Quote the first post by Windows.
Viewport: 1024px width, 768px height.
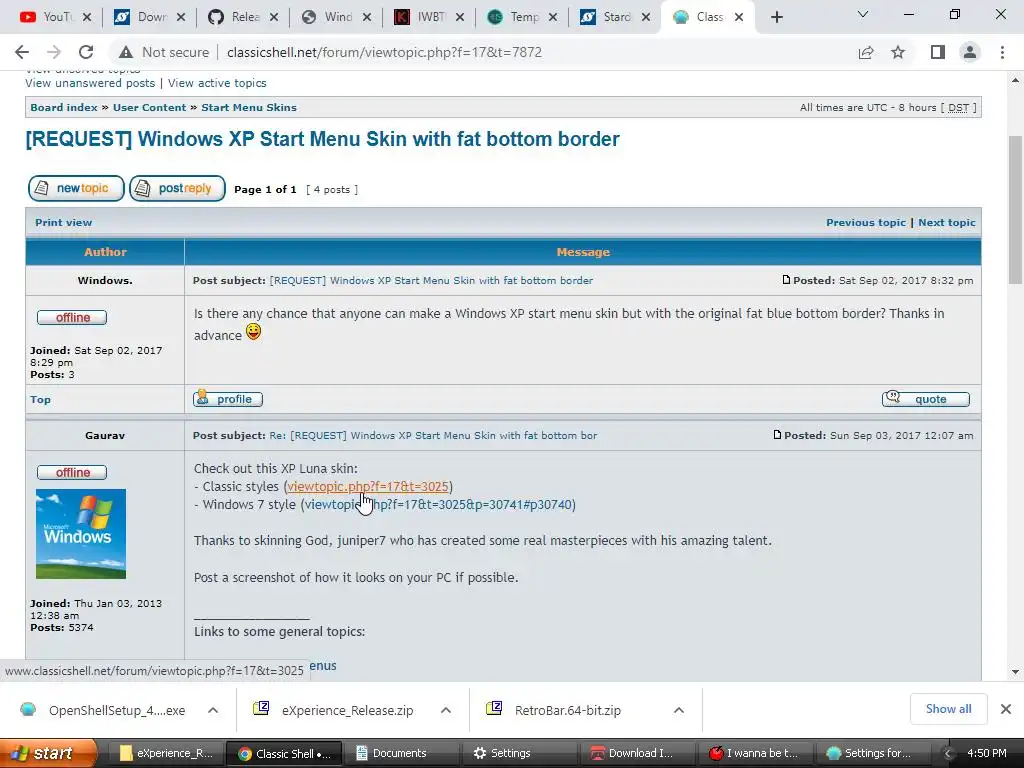tap(926, 399)
